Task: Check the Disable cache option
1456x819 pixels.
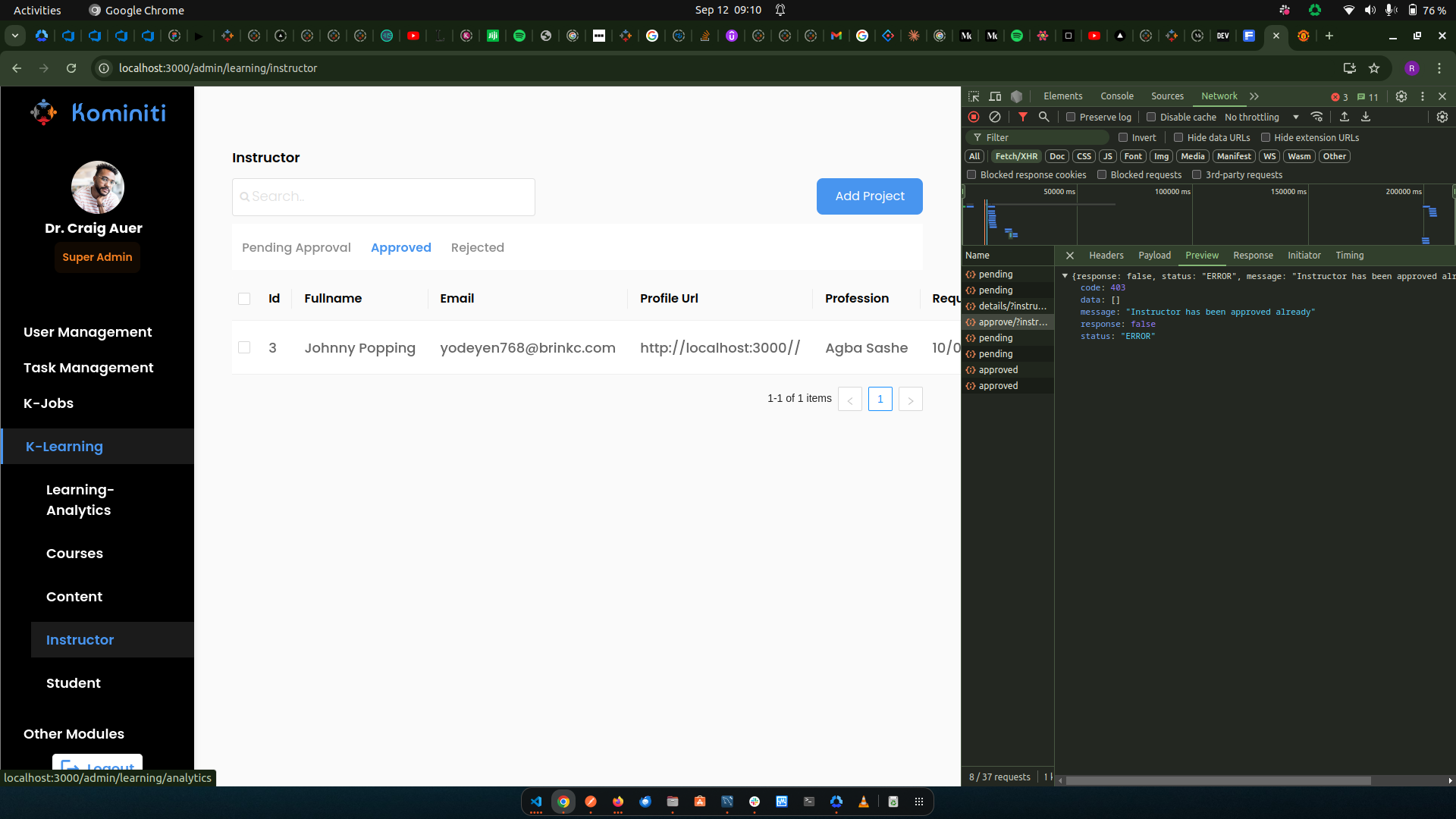Action: (1151, 117)
